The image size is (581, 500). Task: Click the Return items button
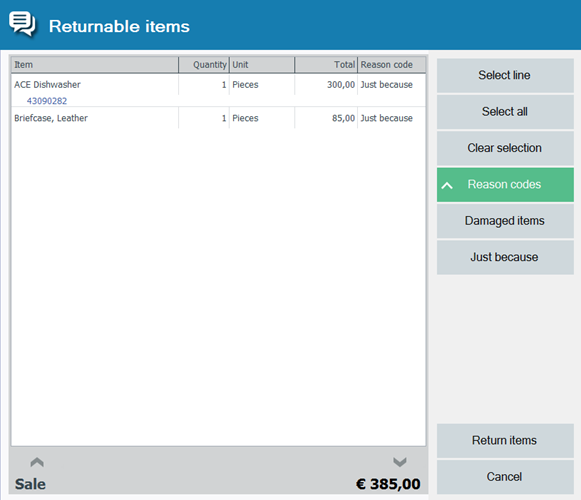click(x=505, y=440)
